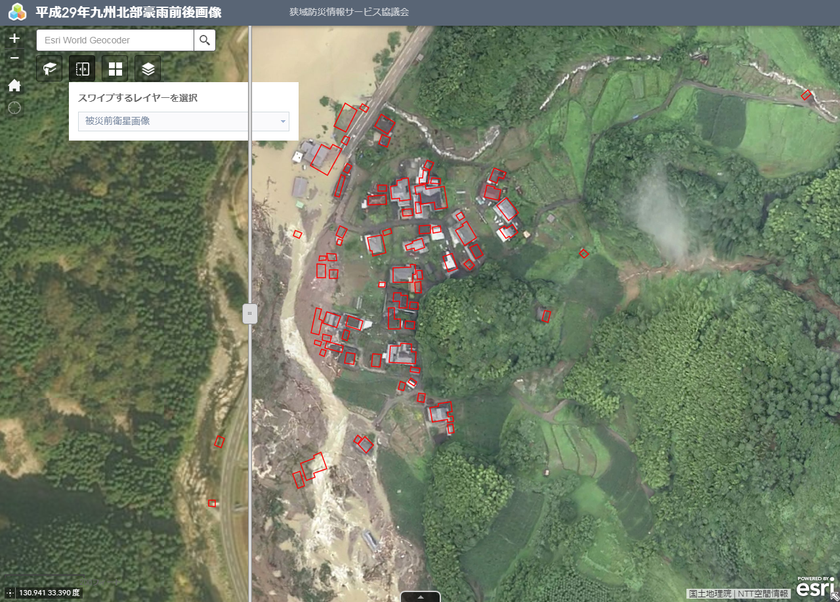Zoom in the map with plus button

14,38
